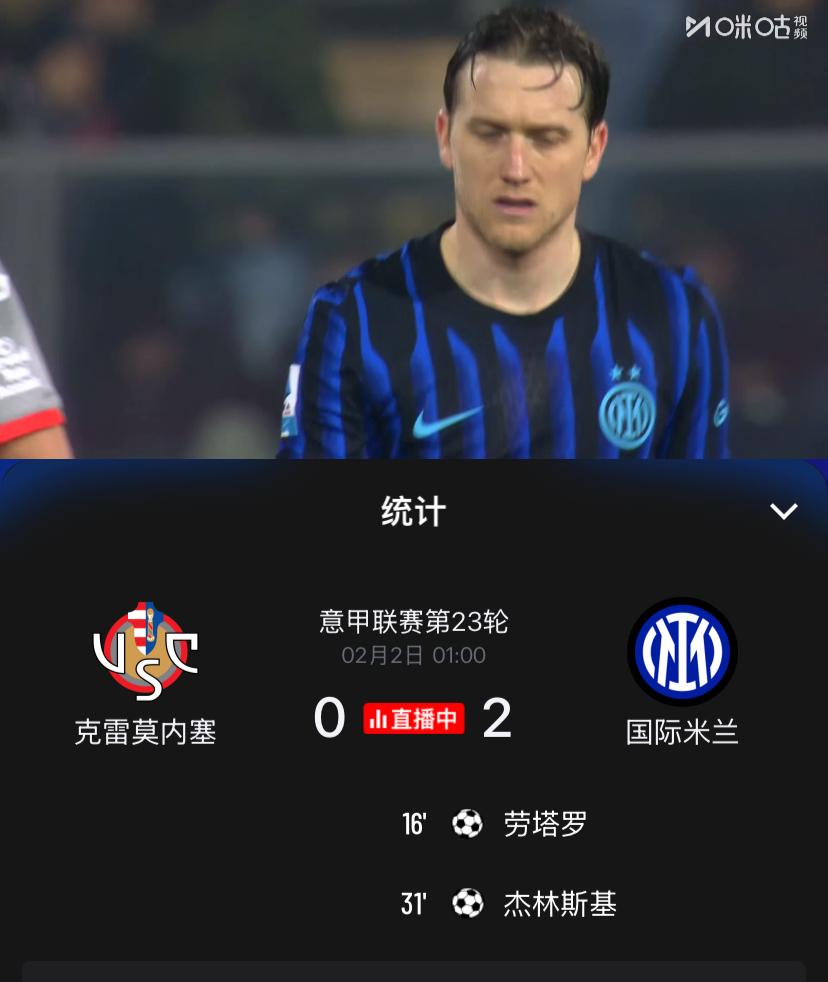Tap the 国际米兰 team name
828x982 pixels.
click(x=682, y=732)
